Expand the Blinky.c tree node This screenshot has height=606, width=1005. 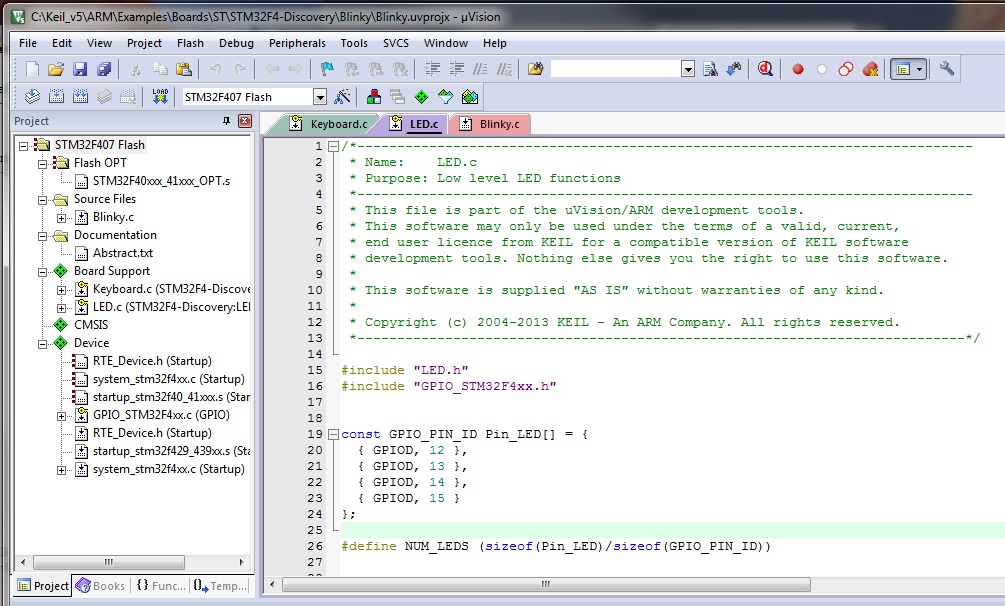coord(62,217)
